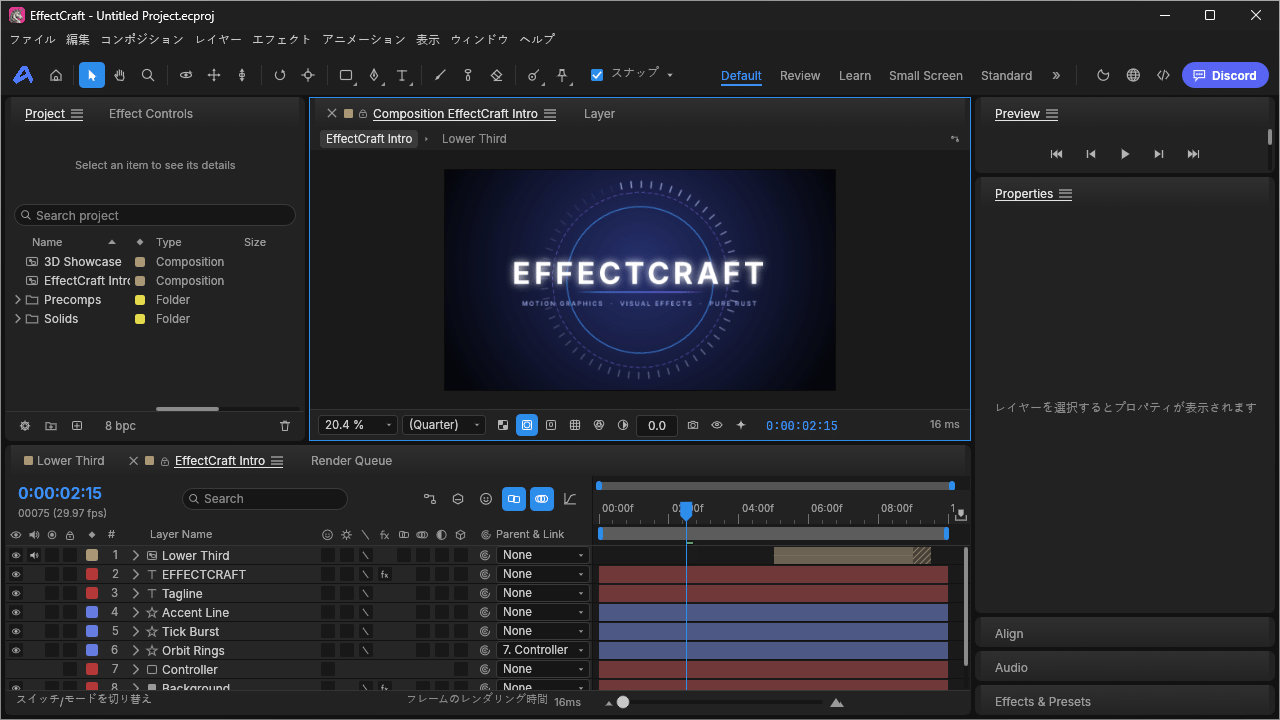Image resolution: width=1280 pixels, height=720 pixels.
Task: Open the エフェクト menu
Action: click(282, 39)
